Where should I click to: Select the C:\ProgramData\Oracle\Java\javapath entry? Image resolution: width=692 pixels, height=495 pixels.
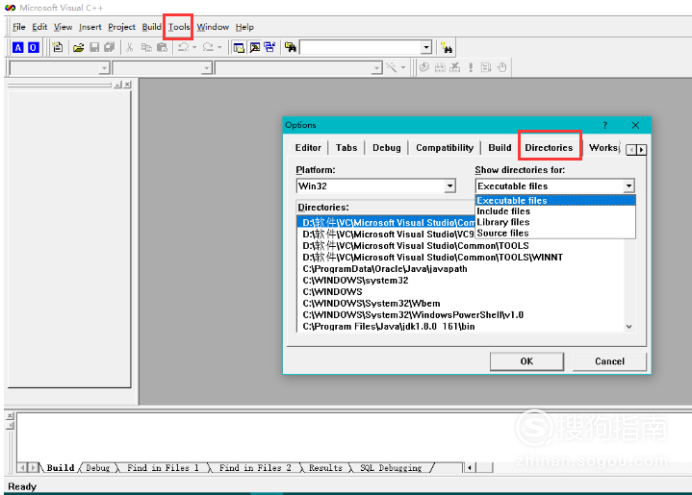[x=384, y=269]
